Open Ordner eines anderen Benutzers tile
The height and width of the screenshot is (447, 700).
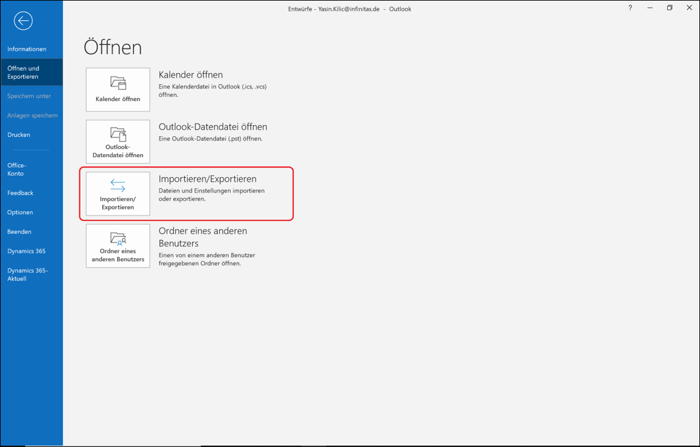(118, 246)
